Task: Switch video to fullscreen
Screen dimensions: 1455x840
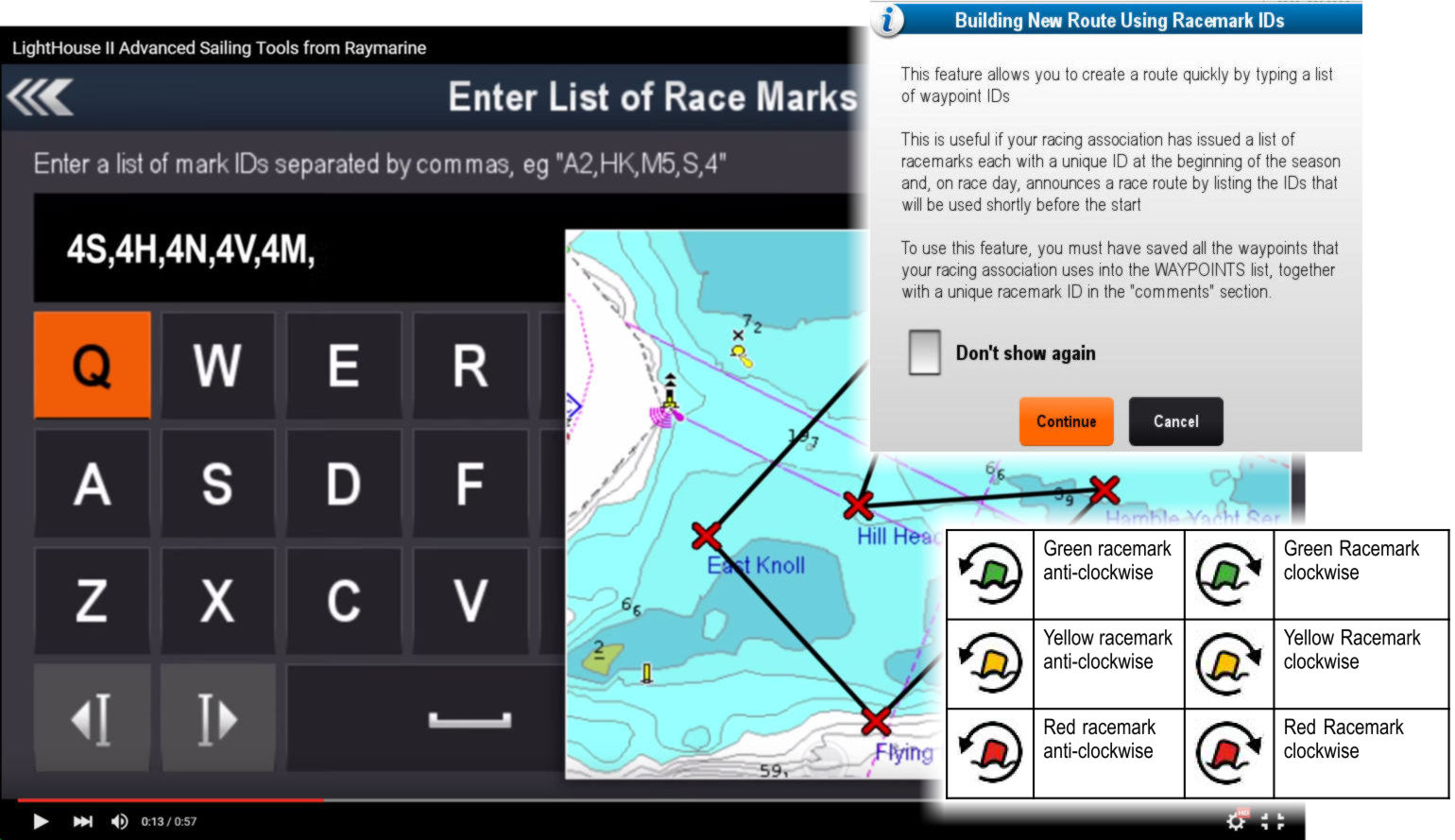Action: [x=1274, y=821]
